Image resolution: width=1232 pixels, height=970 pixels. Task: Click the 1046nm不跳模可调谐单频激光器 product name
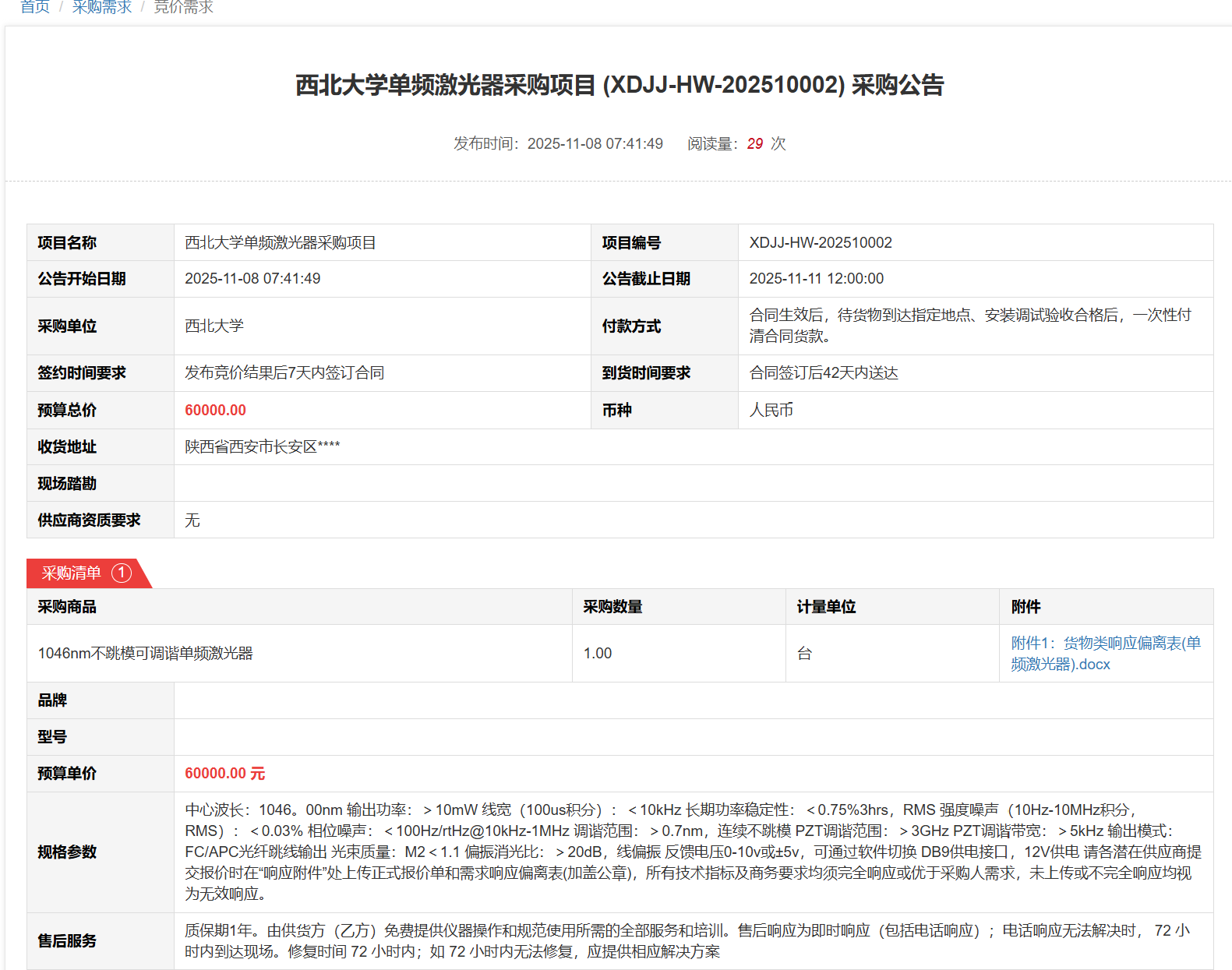146,654
